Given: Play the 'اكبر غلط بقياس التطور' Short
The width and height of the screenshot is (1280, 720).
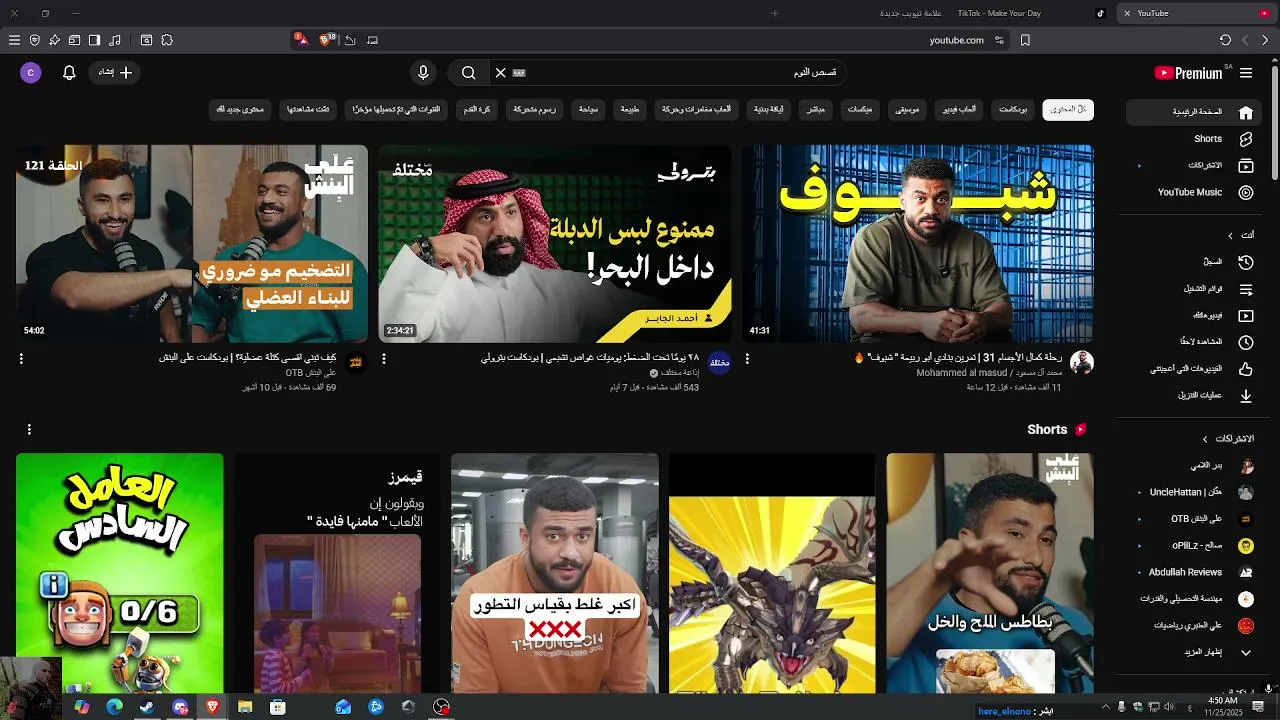Looking at the screenshot, I should tap(555, 574).
